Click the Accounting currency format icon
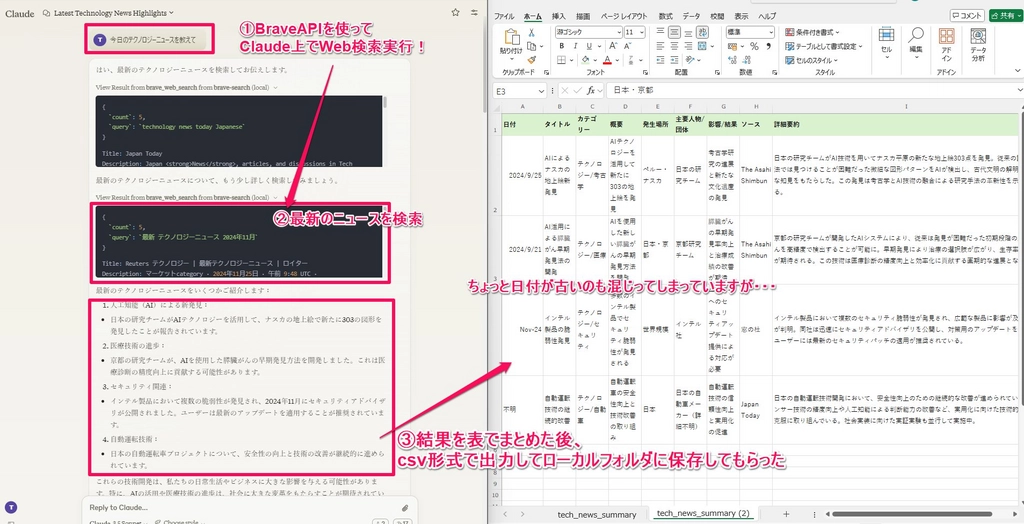This screenshot has width=1024, height=524. click(x=732, y=46)
